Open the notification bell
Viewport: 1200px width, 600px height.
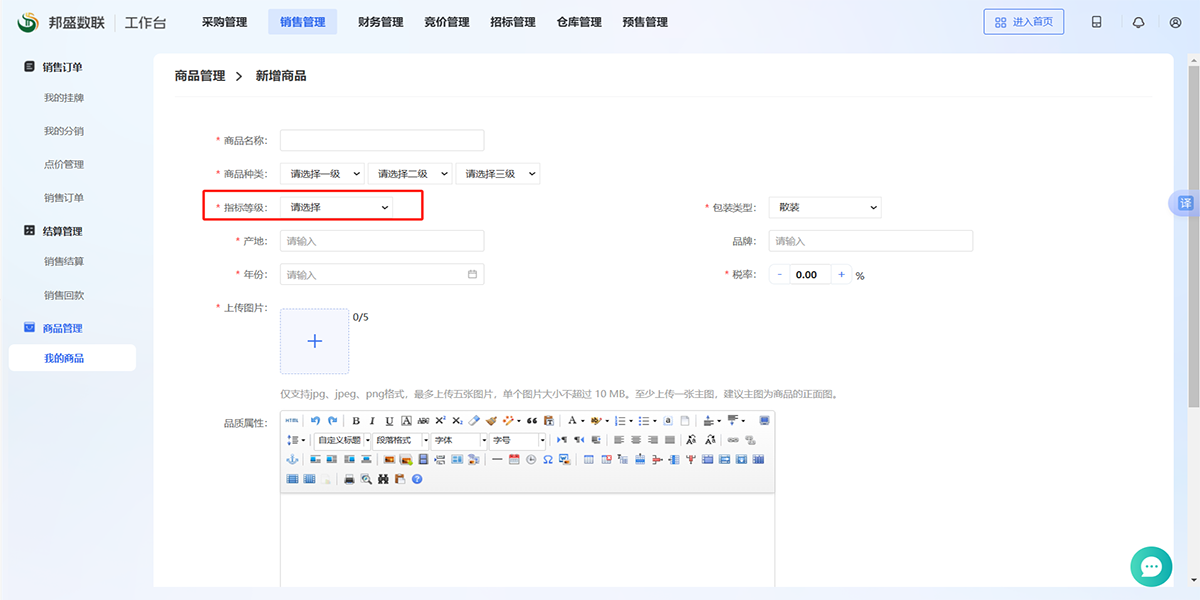click(x=1139, y=21)
